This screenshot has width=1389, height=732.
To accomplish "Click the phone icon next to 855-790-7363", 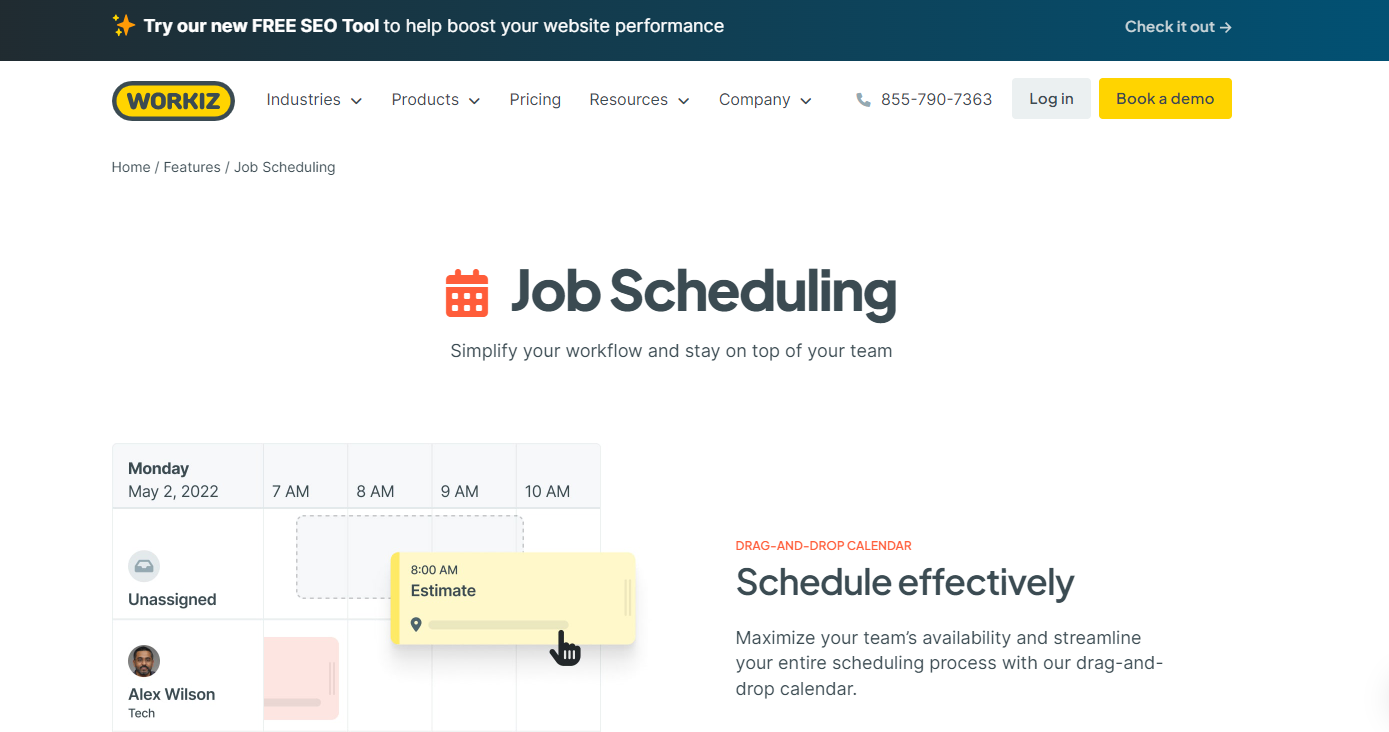I will 862,98.
